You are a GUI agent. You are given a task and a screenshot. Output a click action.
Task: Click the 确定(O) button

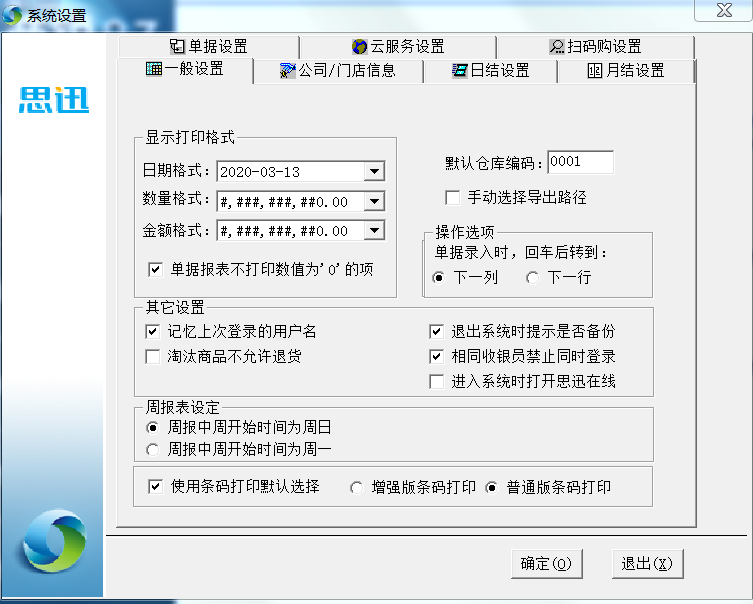pos(545,564)
